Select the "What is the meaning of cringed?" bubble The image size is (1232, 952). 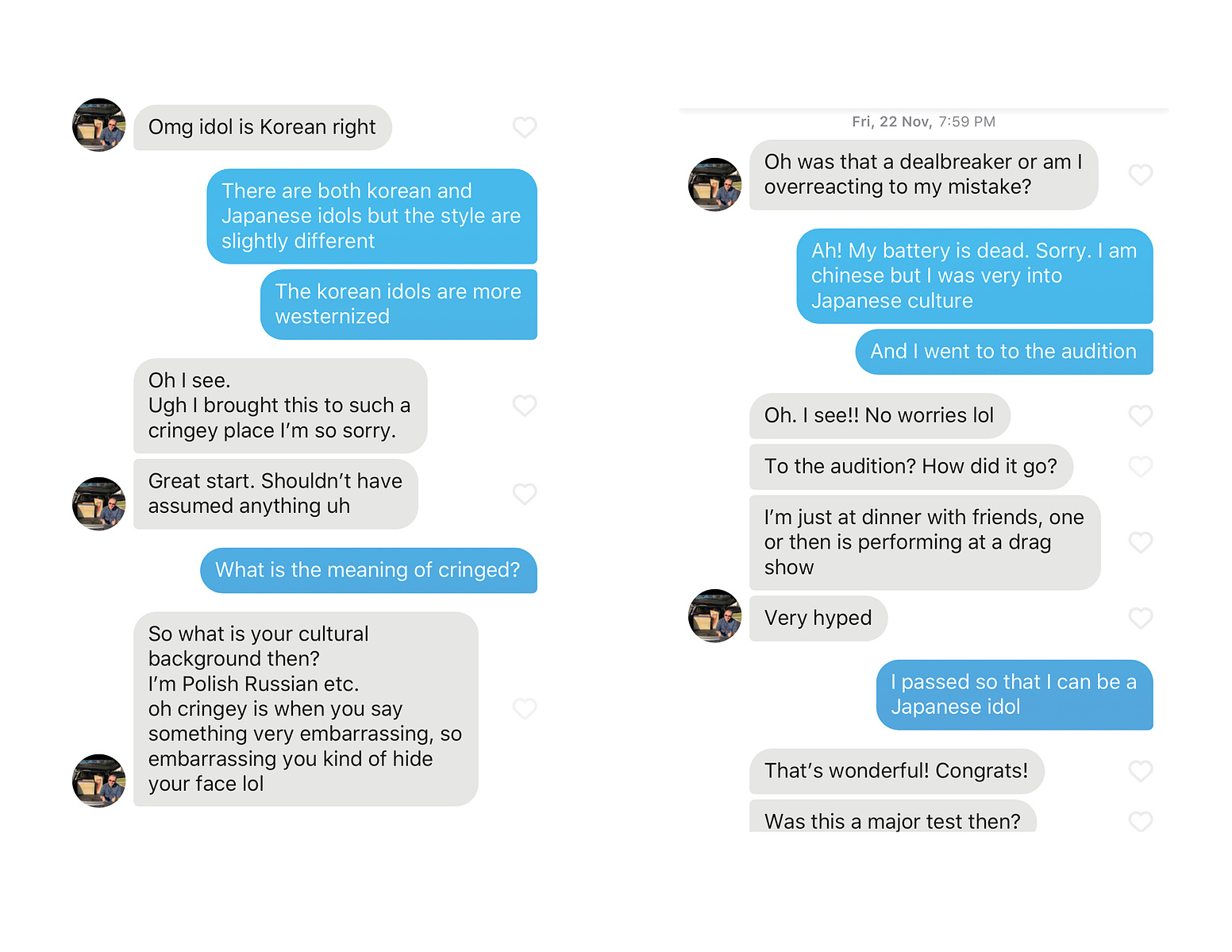[368, 570]
